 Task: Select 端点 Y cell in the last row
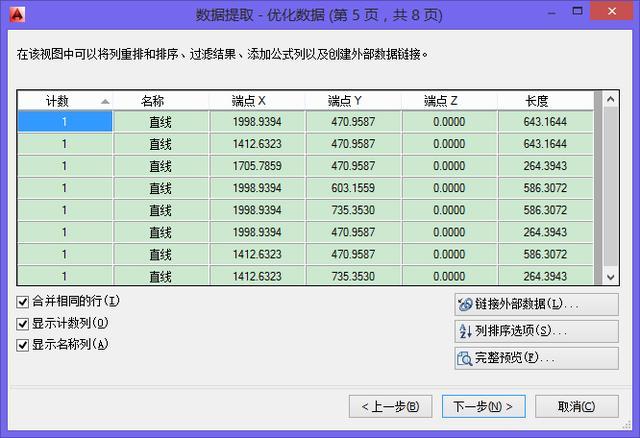353,276
